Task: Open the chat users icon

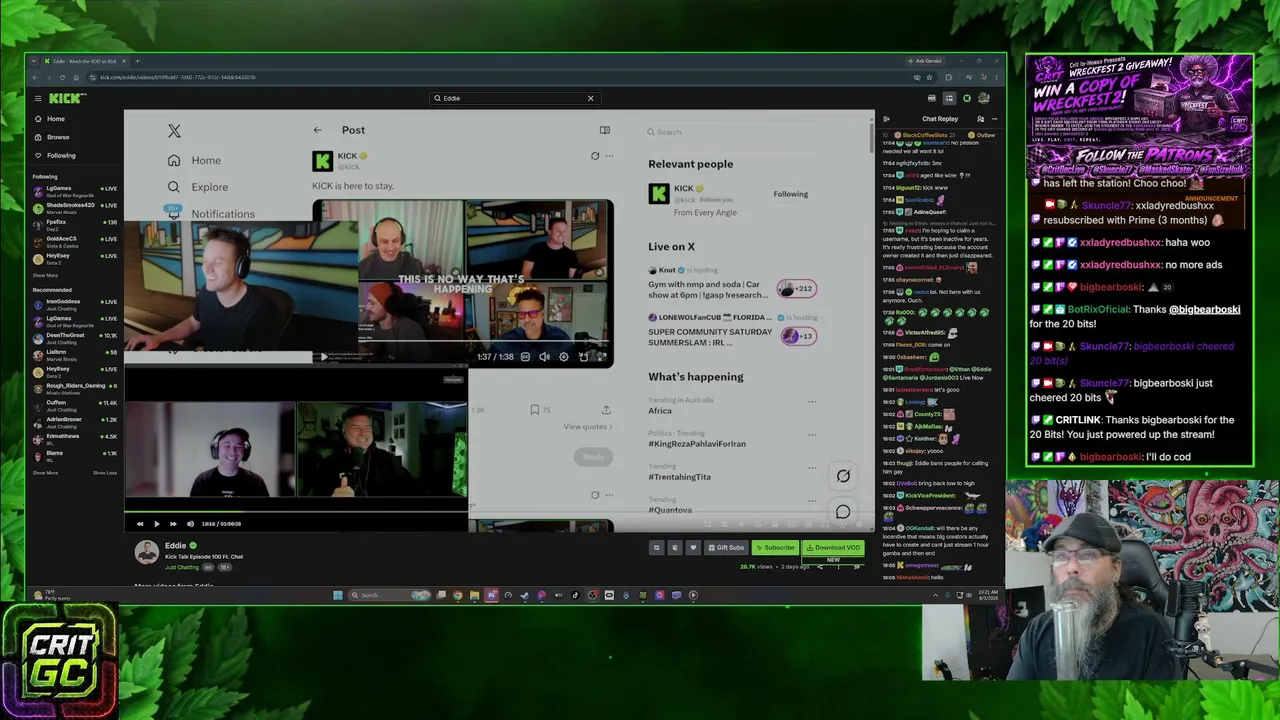Action: pos(980,119)
